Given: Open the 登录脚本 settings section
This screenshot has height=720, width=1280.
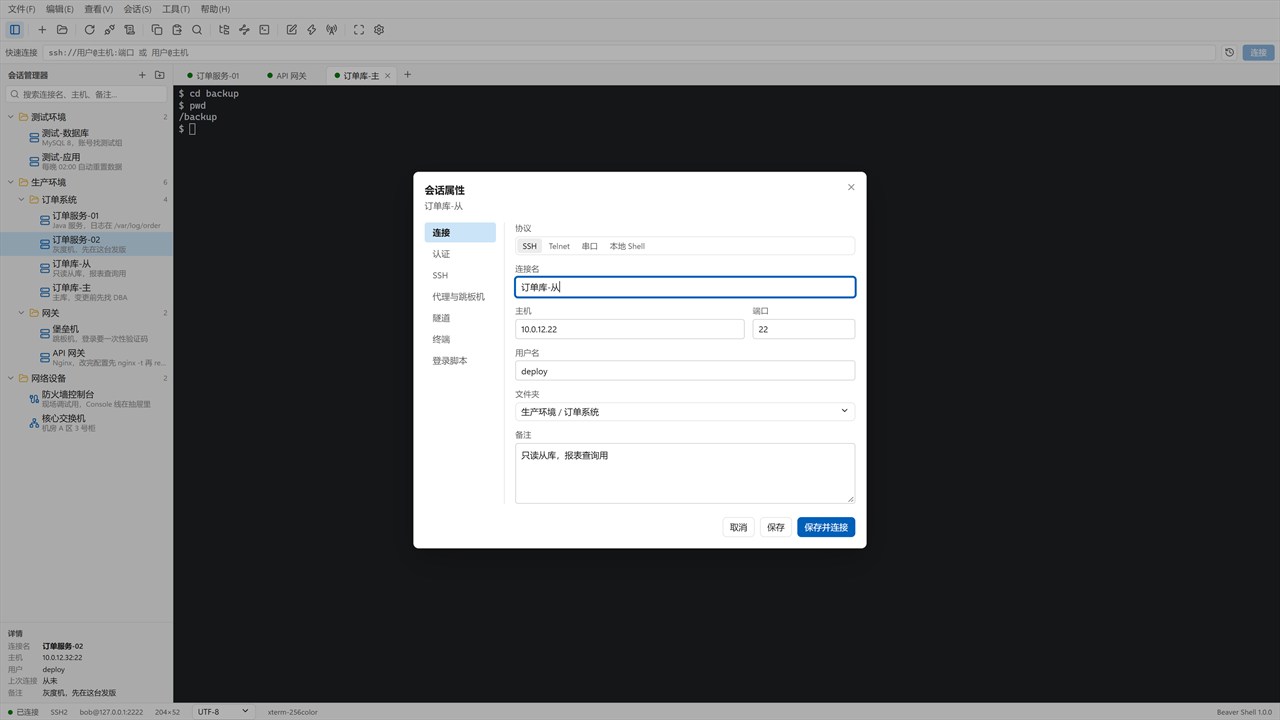Looking at the screenshot, I should coord(460,361).
